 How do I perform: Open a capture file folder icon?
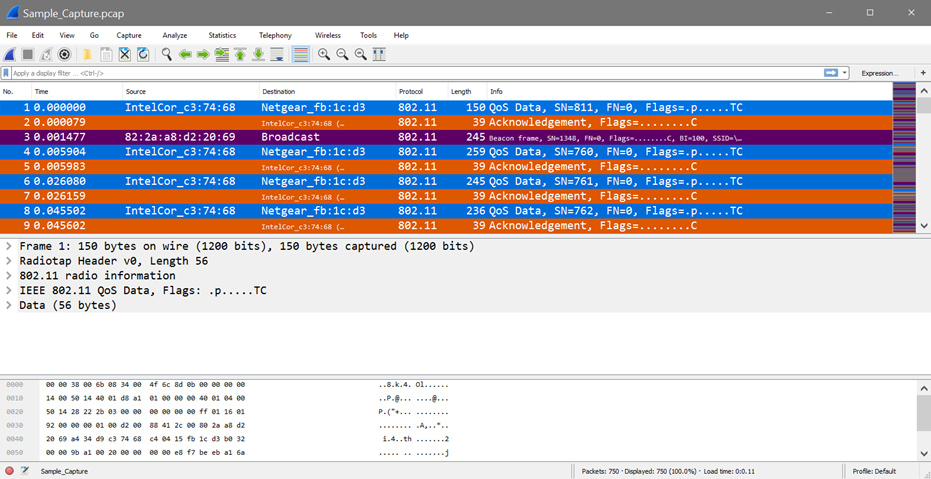point(87,55)
